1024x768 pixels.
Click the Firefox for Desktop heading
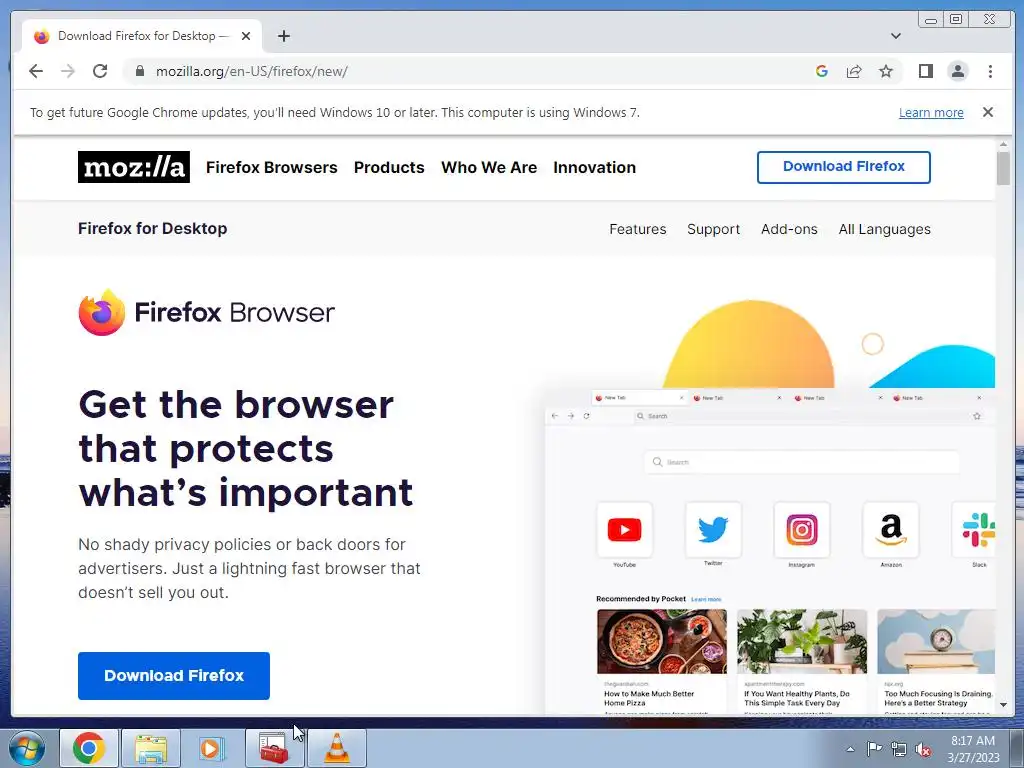153,229
